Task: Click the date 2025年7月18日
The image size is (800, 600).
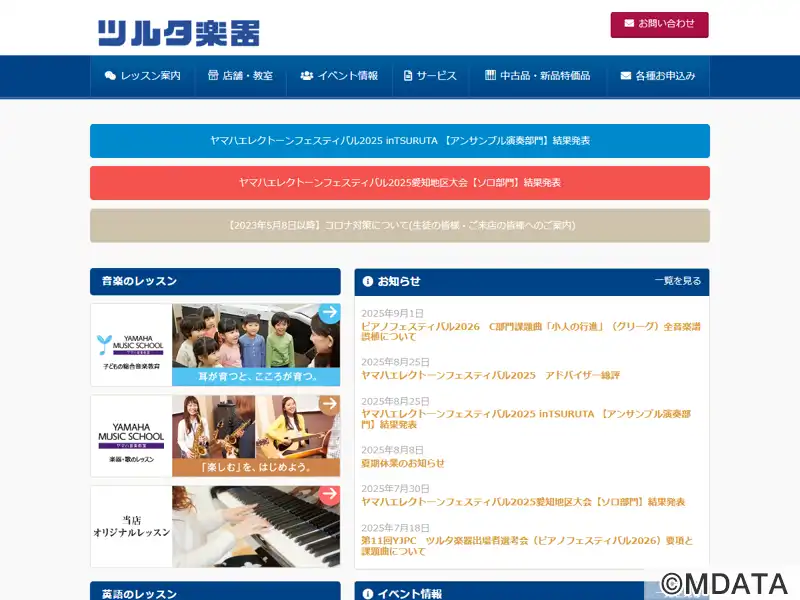Action: [x=395, y=528]
